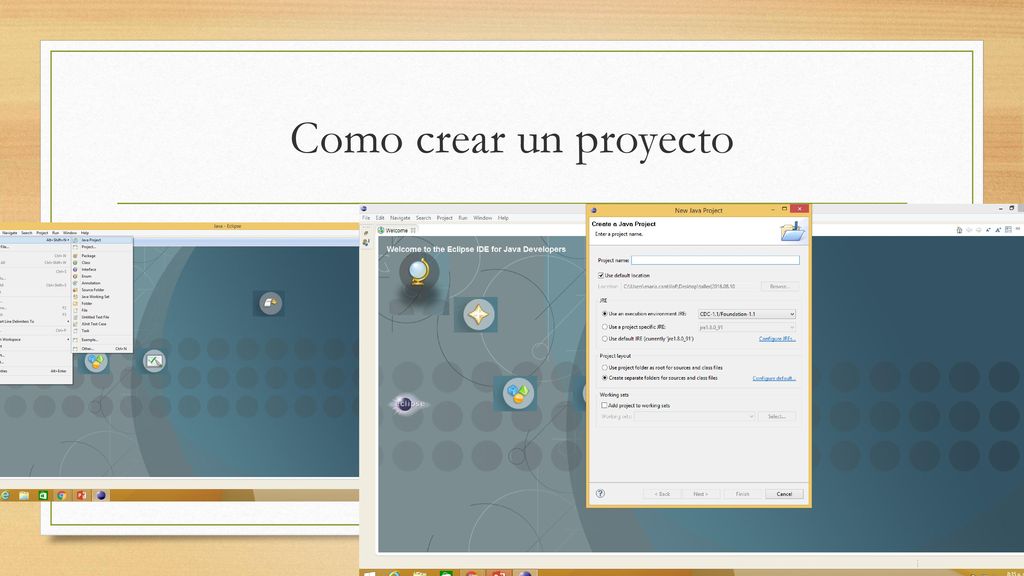Click the enlarge font icon in Welcome toolbar
Viewport: 1024px width, 576px height.
click(998, 230)
